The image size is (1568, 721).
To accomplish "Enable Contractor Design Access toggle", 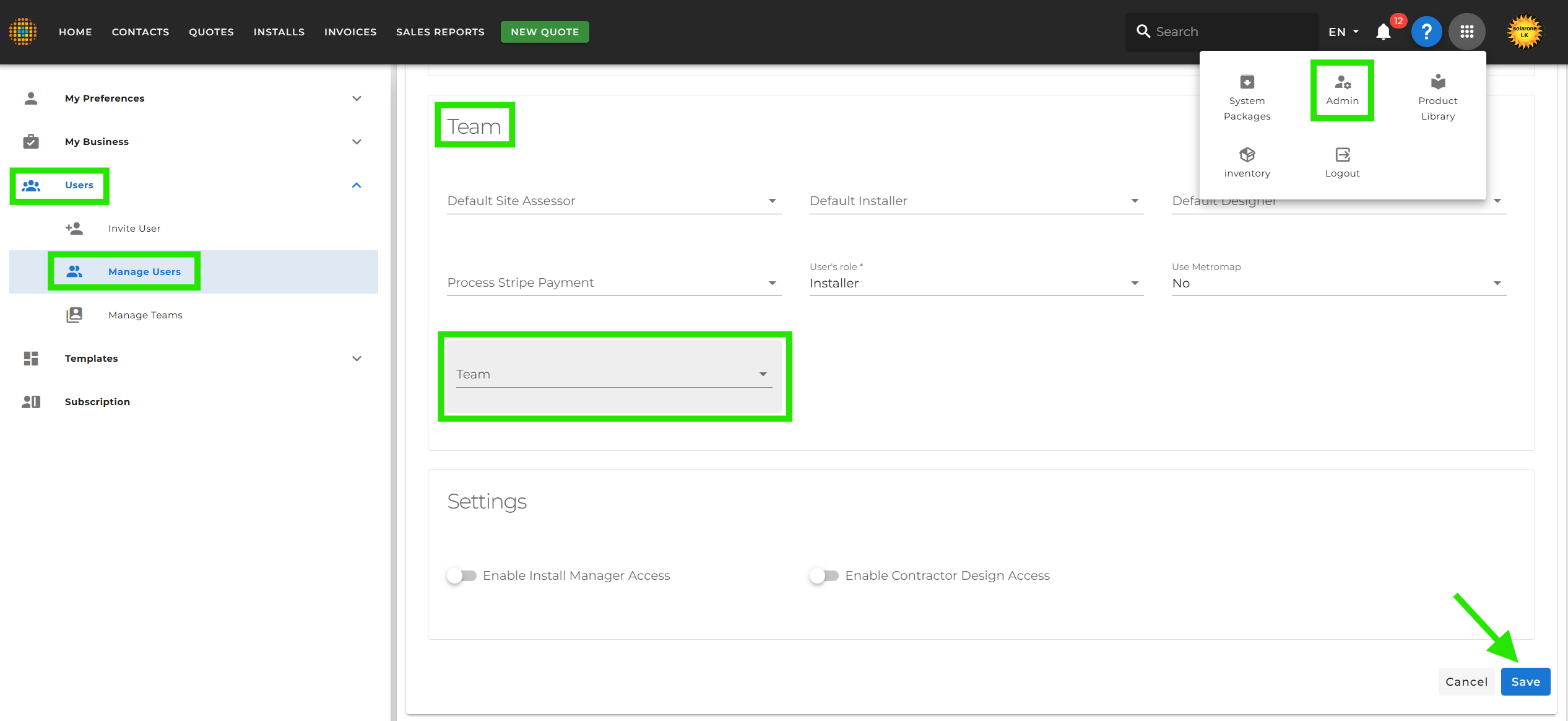I will (824, 575).
